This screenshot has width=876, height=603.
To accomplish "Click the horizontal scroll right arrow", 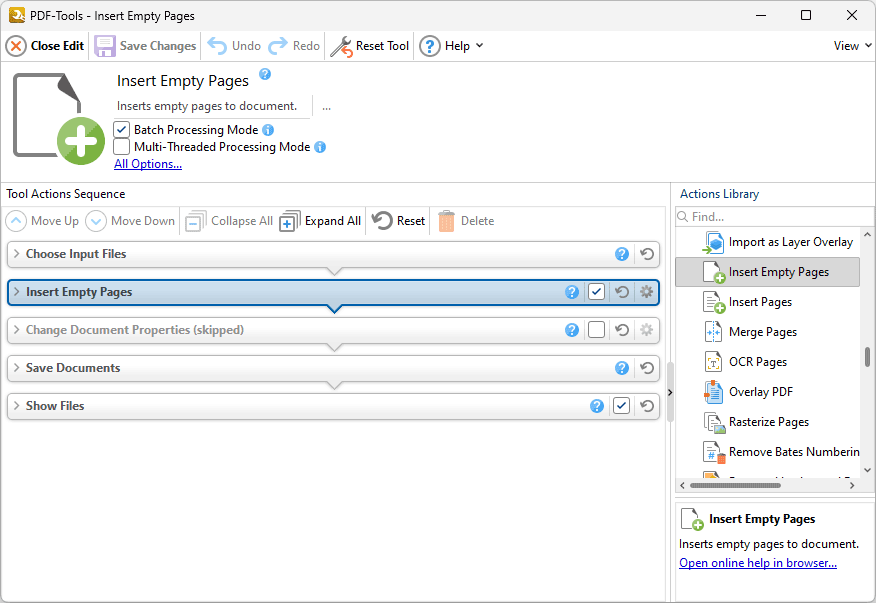I will (851, 486).
